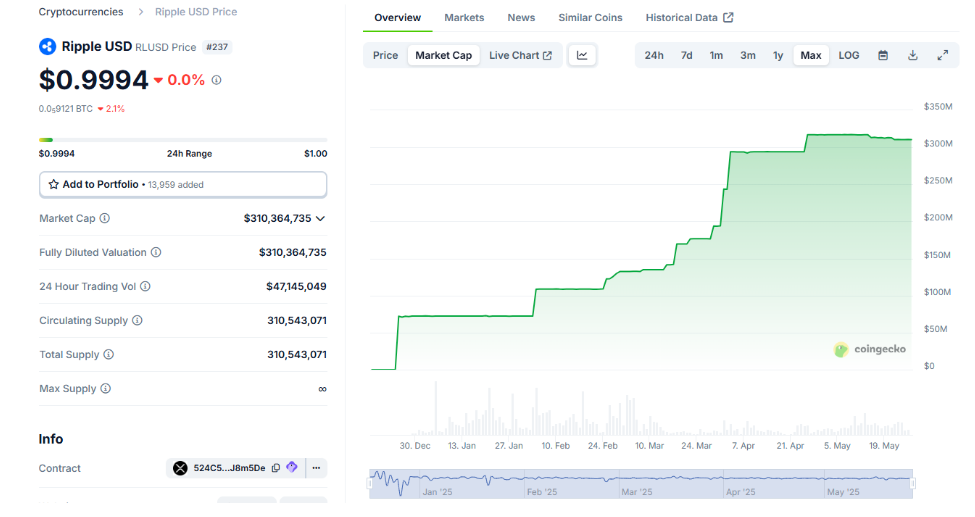Select the 1y chart range
Viewport: 975px width, 517px height.
[778, 55]
